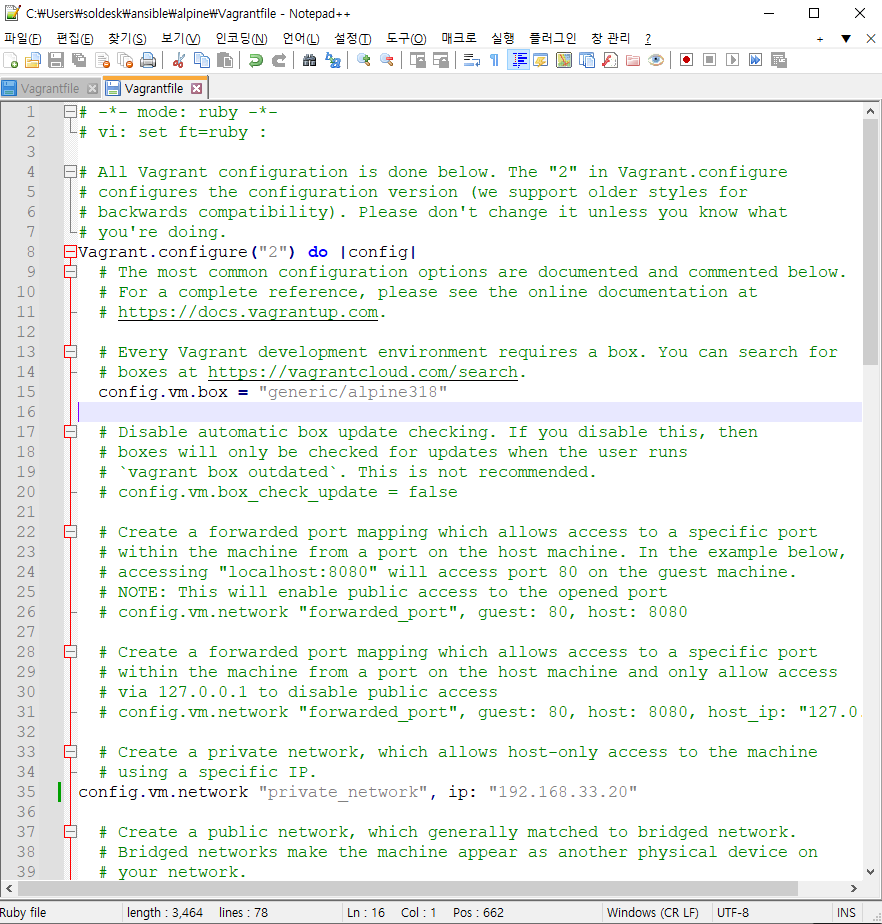882x924 pixels.
Task: Paste with the clipboard icon
Action: 224,60
